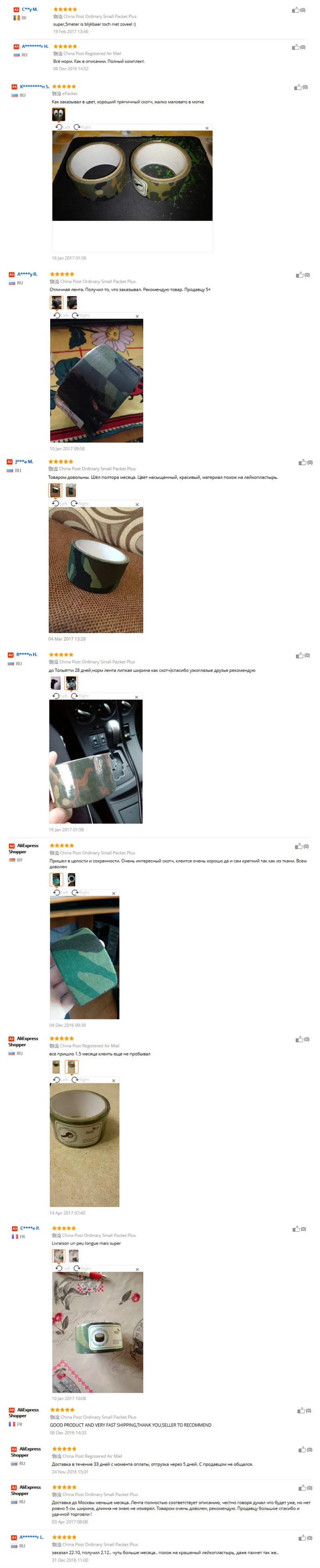Select second thumbnail in A****y R. review
The width and height of the screenshot is (320, 1568).
pos(72,303)
